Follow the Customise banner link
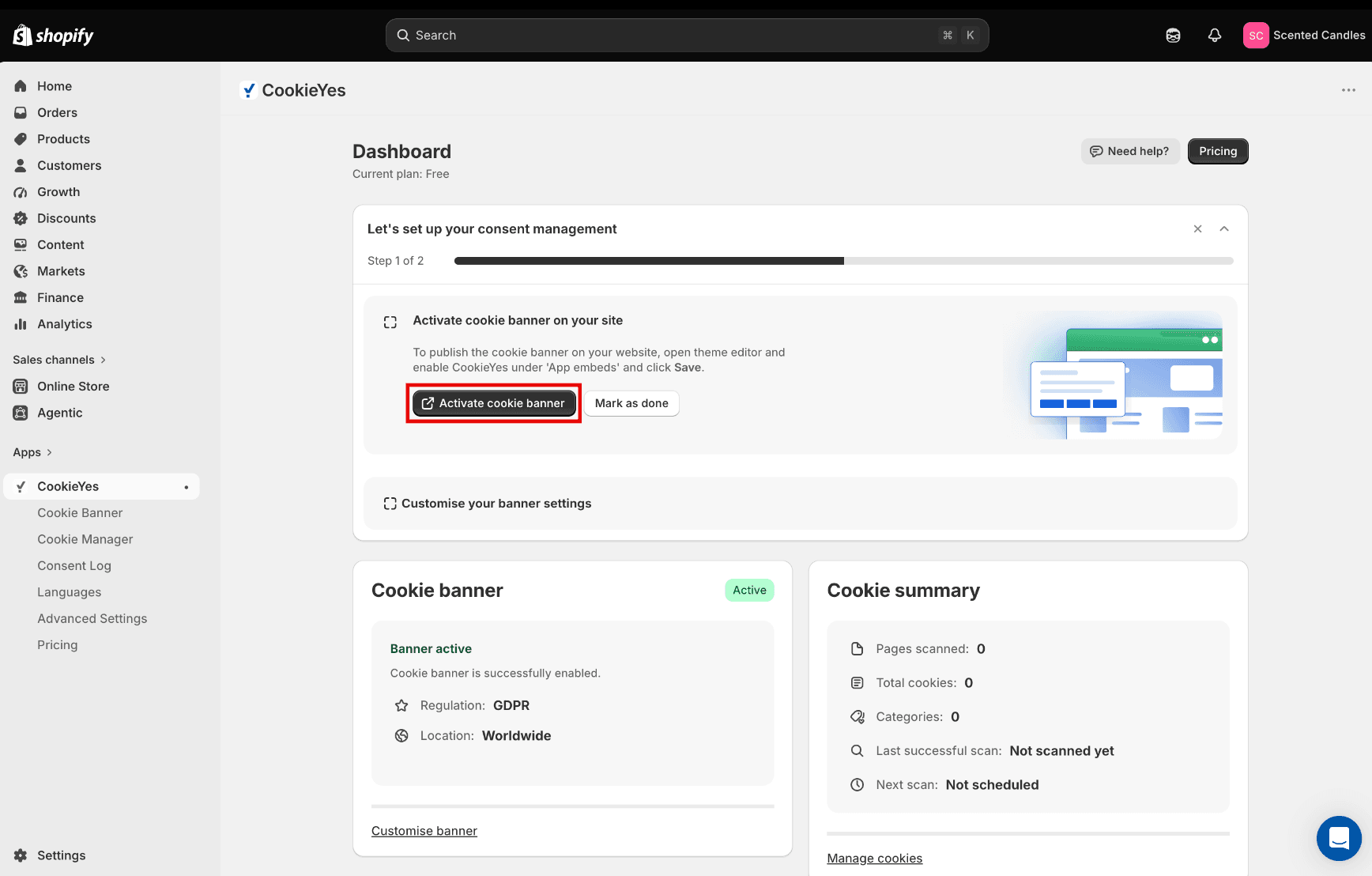 pyautogui.click(x=424, y=831)
